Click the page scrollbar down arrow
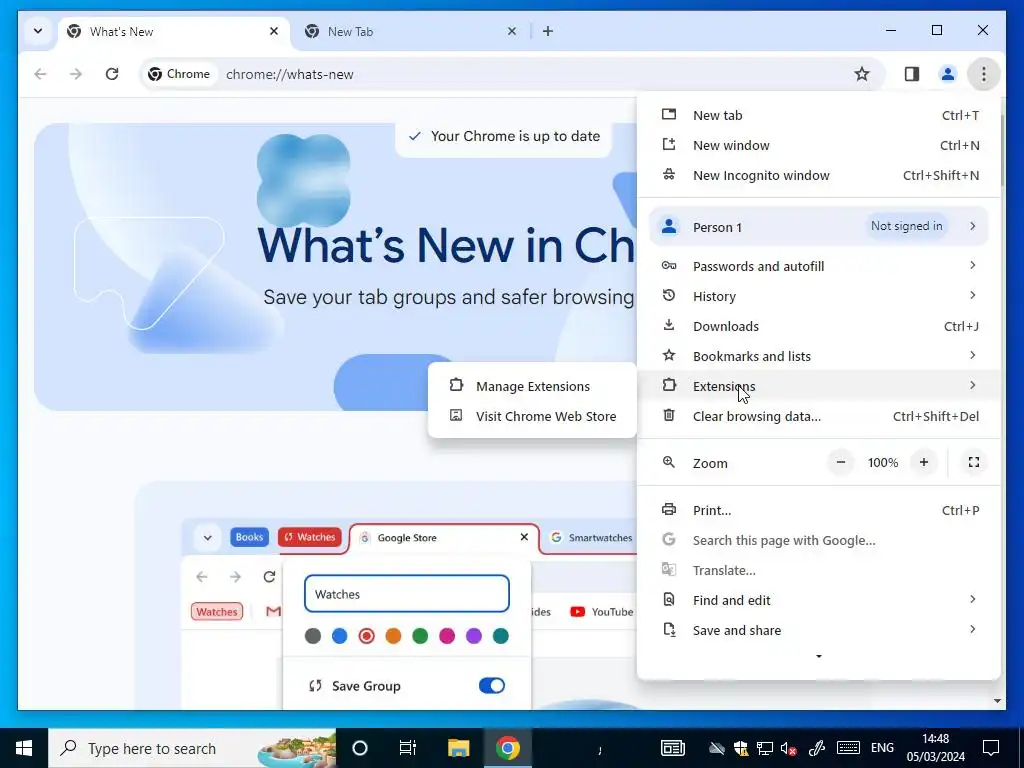1024x768 pixels. pyautogui.click(x=997, y=701)
